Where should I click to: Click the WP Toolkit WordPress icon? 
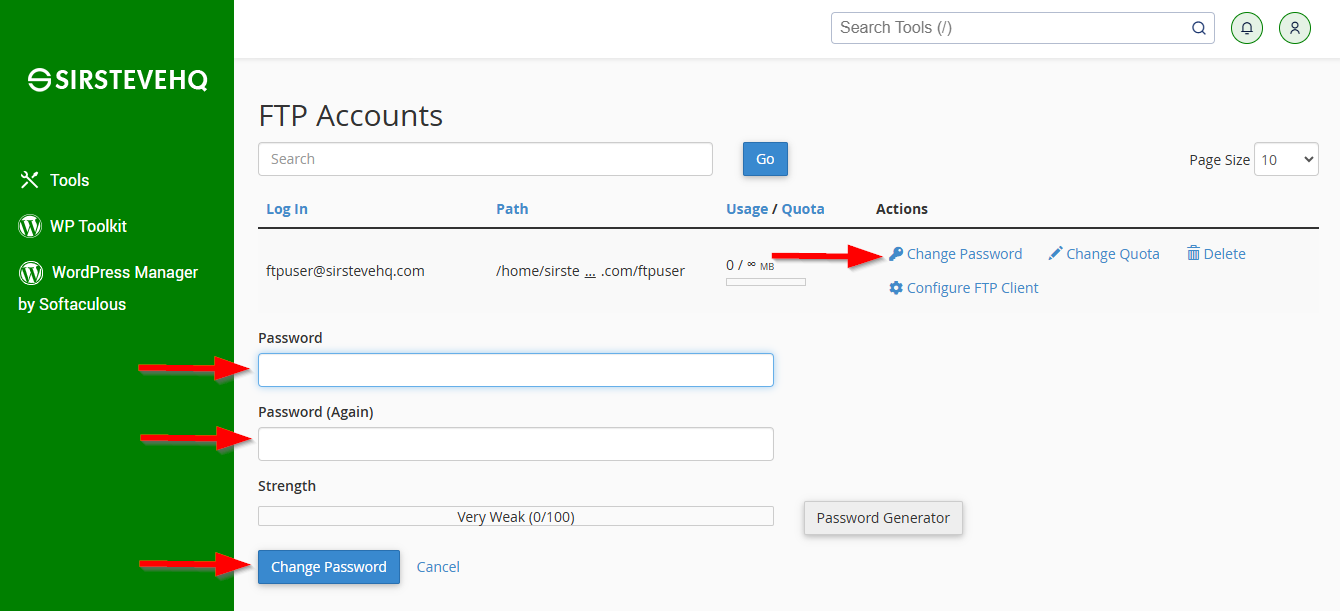[x=30, y=226]
